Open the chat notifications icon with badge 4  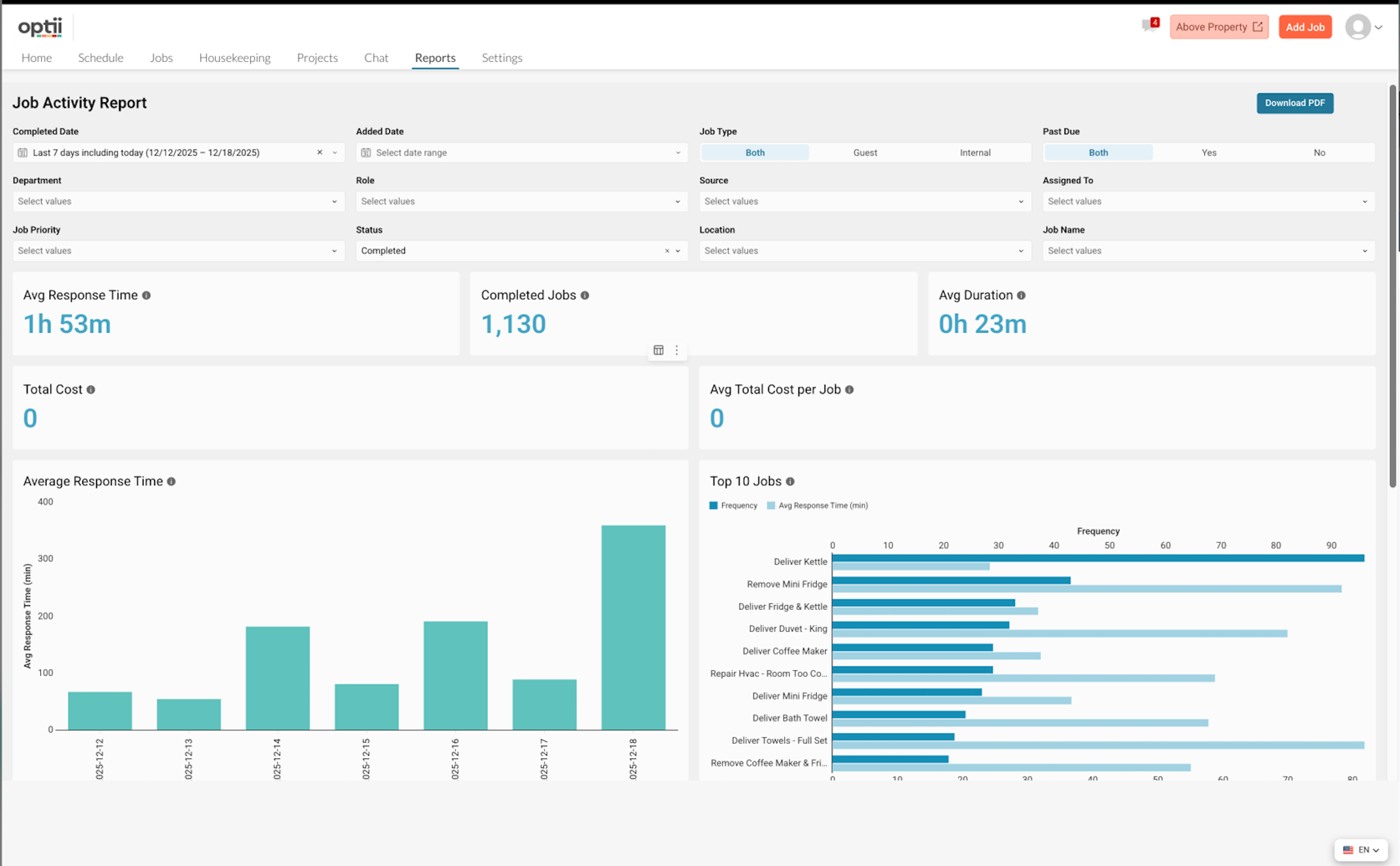pyautogui.click(x=1146, y=26)
